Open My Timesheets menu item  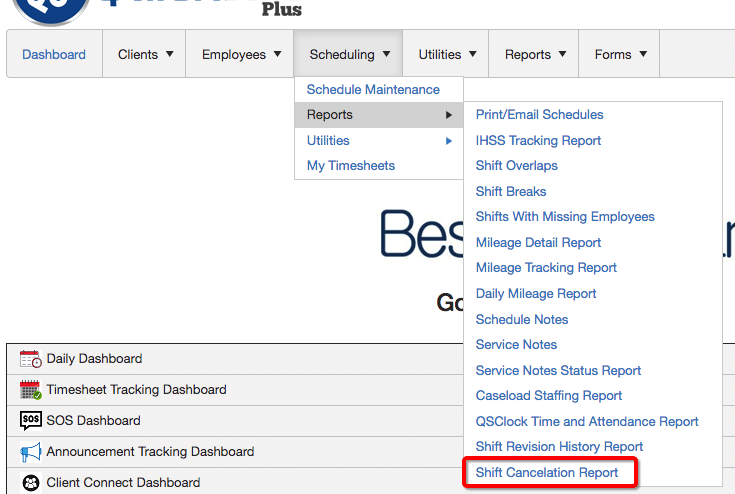(x=351, y=166)
